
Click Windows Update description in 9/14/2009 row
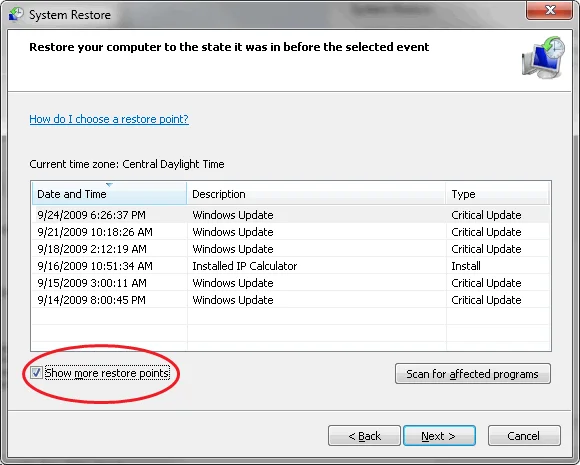coord(233,300)
